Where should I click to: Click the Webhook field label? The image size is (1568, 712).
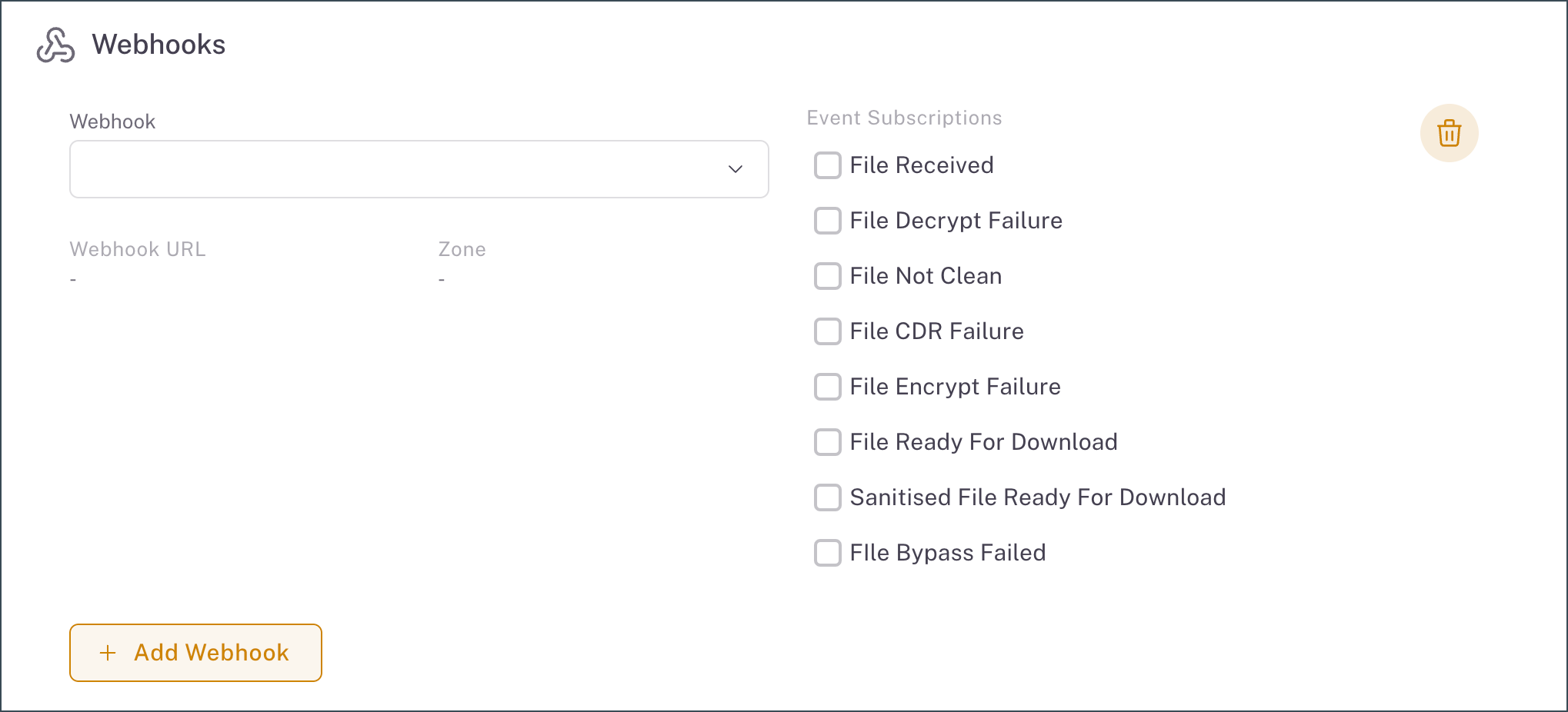112,121
